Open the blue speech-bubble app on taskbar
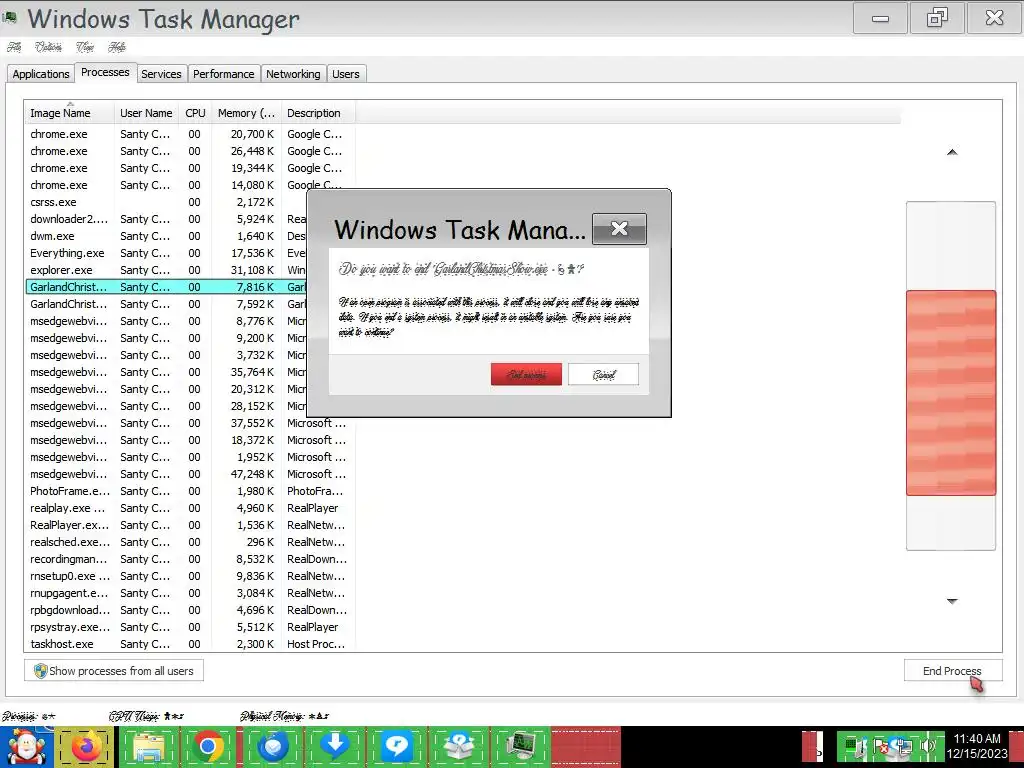Image resolution: width=1024 pixels, height=768 pixels. click(x=396, y=747)
